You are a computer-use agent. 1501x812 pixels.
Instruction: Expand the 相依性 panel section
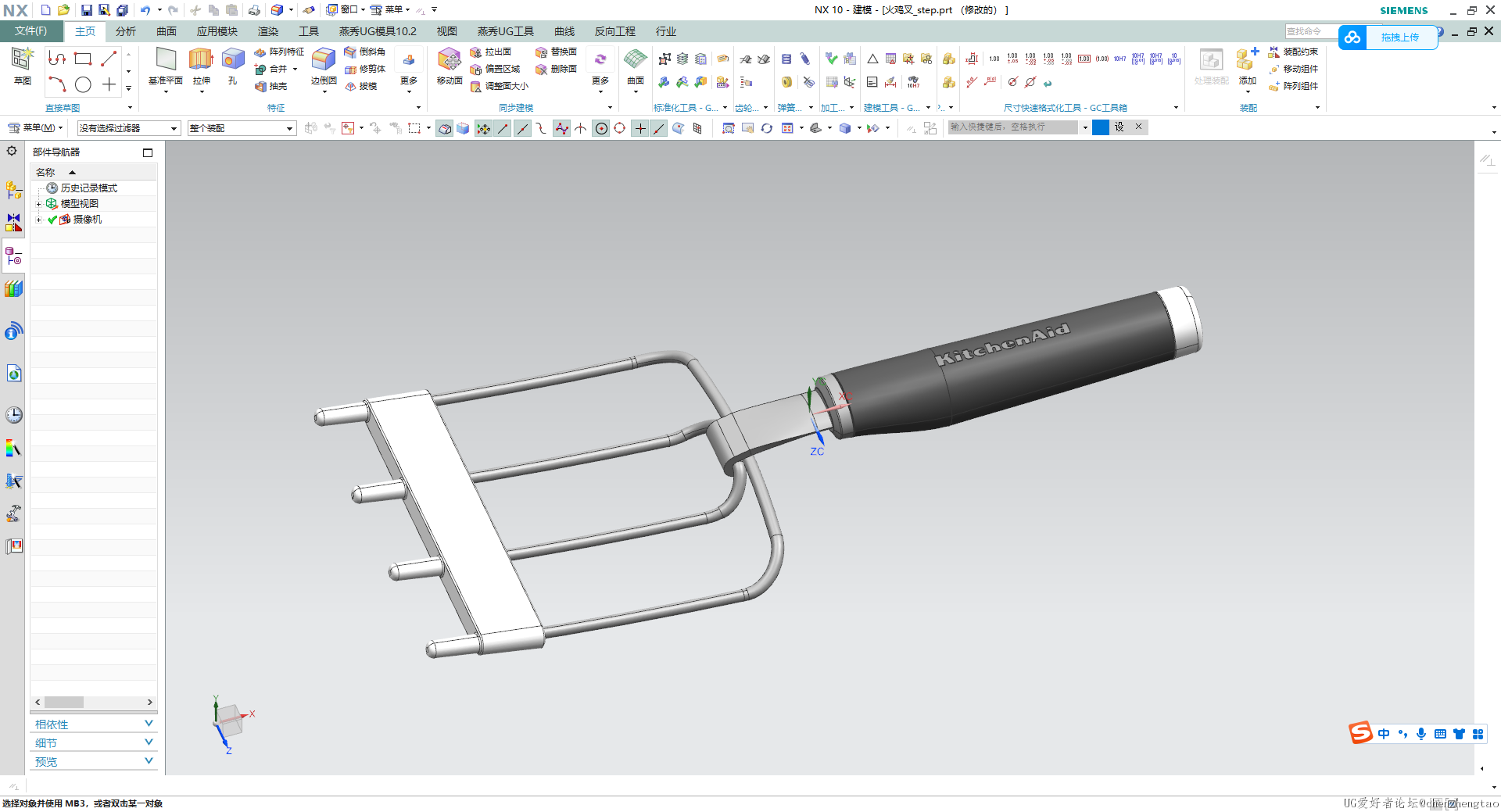click(x=94, y=724)
